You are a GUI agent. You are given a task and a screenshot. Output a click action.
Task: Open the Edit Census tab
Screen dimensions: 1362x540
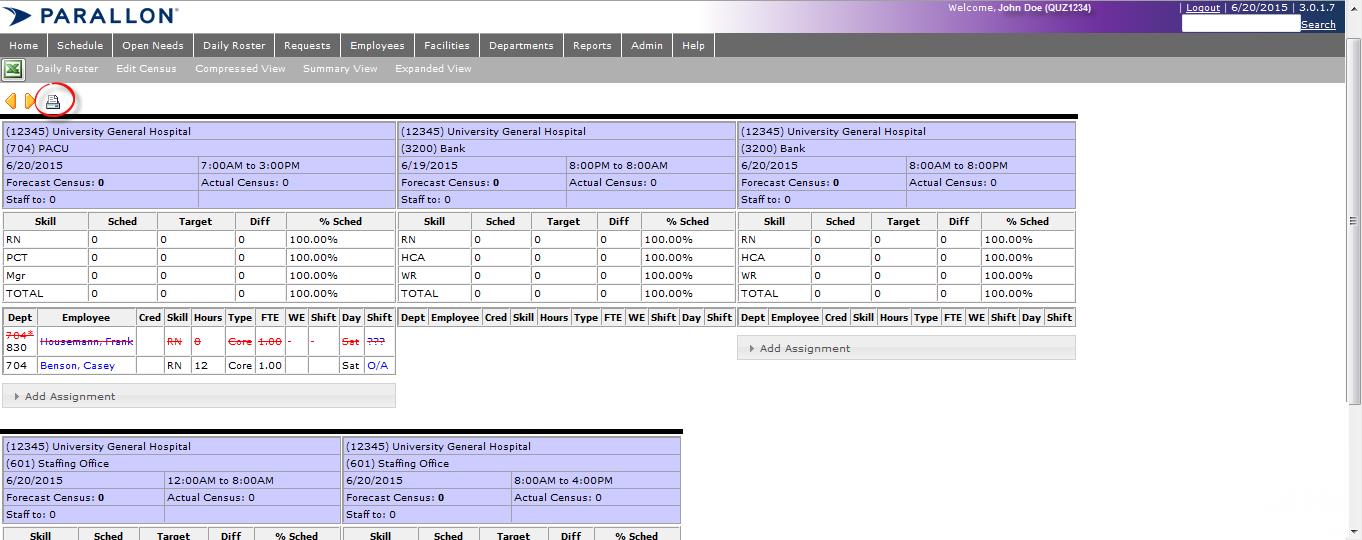146,69
